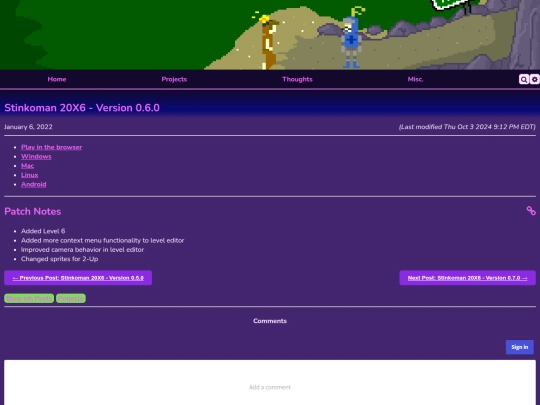
Task: Open the site search icon
Action: 524,80
